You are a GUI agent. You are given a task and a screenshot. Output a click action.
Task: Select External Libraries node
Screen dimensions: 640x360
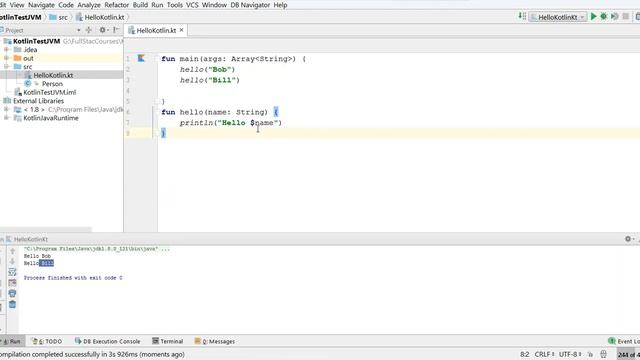pos(38,101)
